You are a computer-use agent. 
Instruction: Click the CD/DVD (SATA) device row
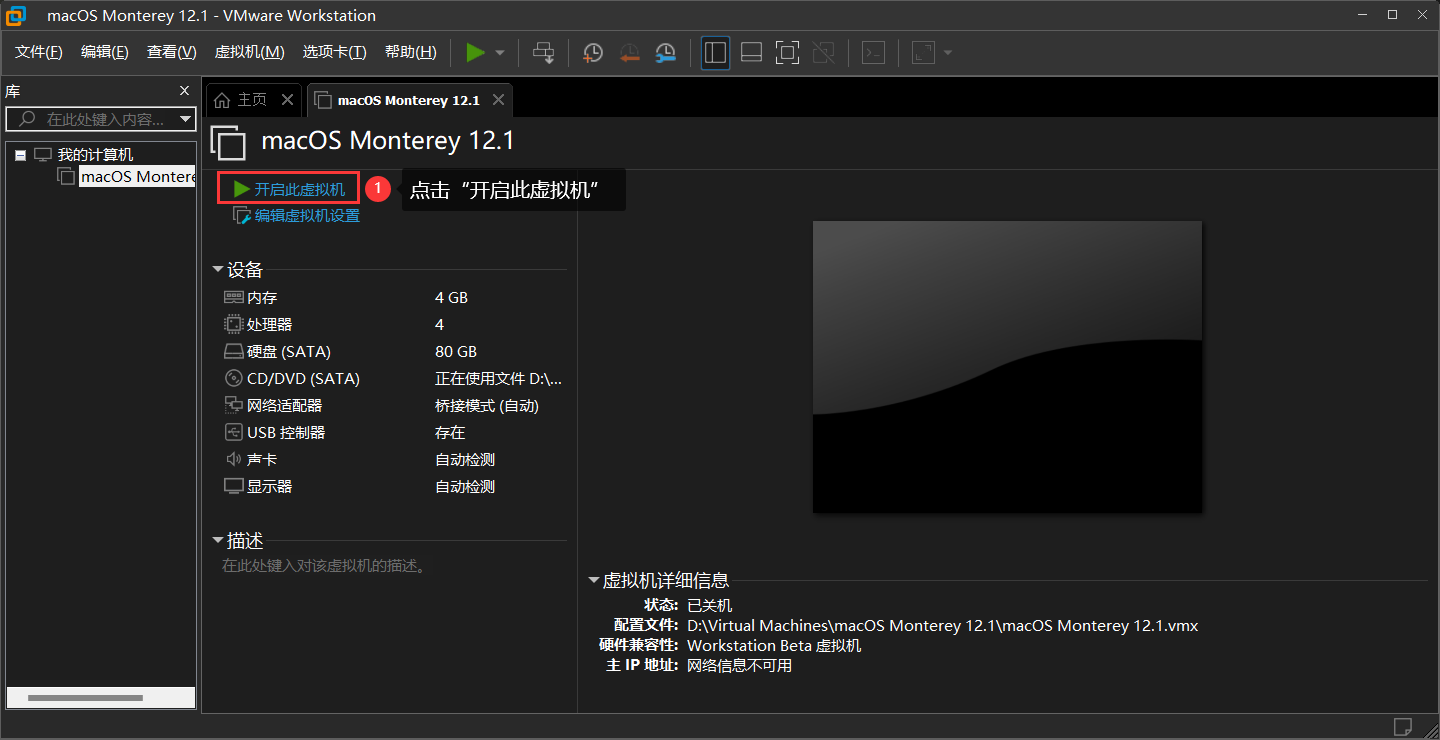coord(393,379)
